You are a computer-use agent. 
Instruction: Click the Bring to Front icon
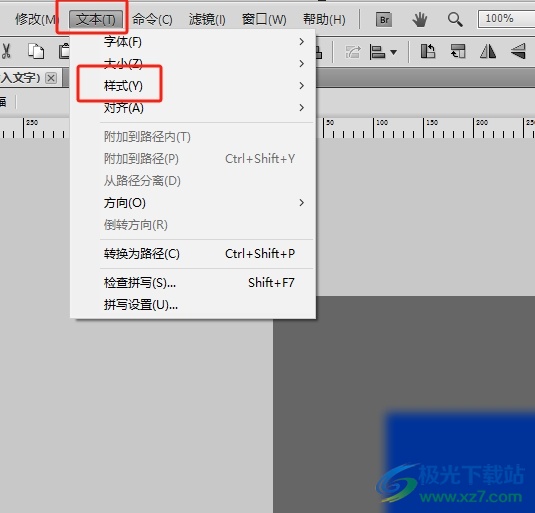[x=428, y=52]
